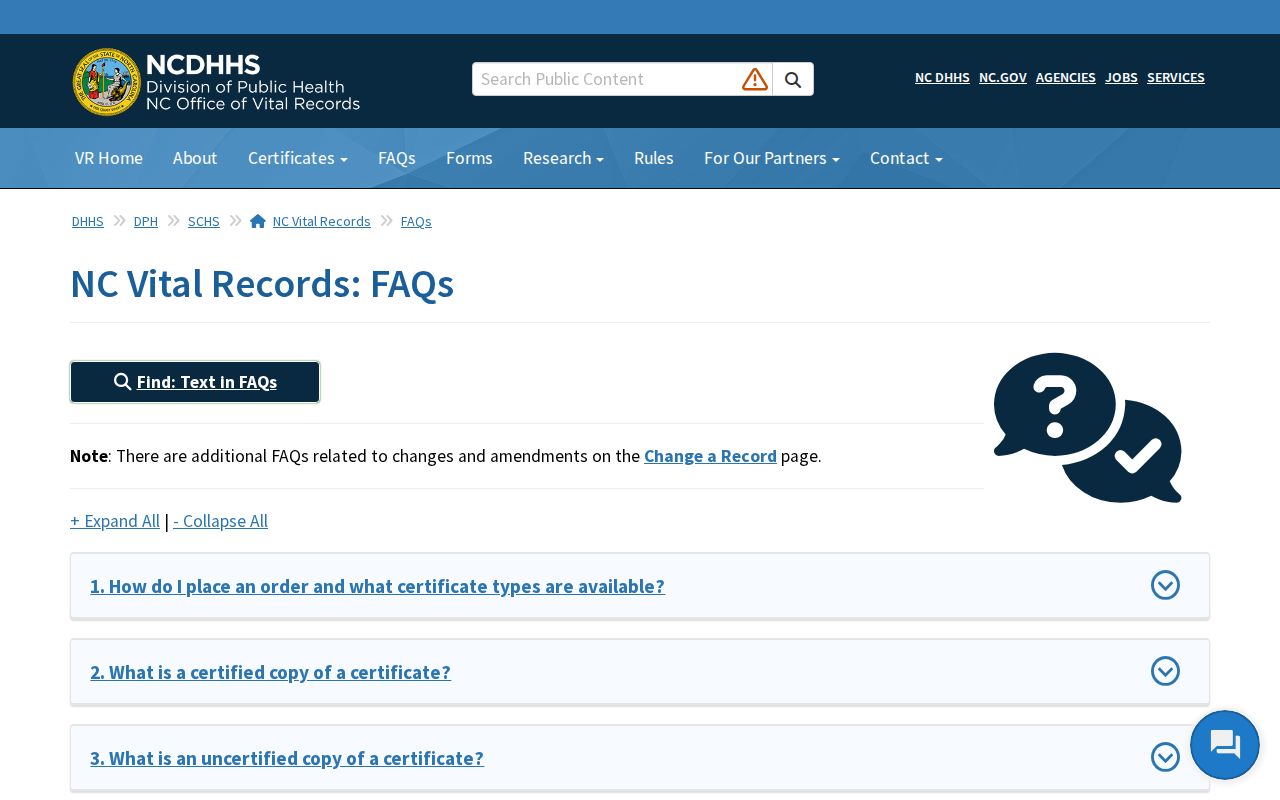The height and width of the screenshot is (800, 1280).
Task: Click the warning triangle icon in search box
Action: pos(755,79)
